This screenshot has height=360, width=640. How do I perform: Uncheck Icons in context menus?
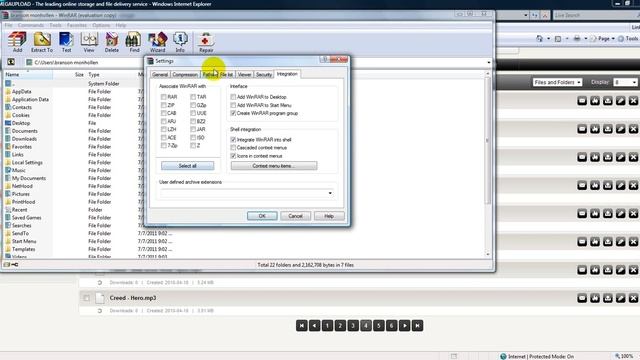[x=233, y=156]
